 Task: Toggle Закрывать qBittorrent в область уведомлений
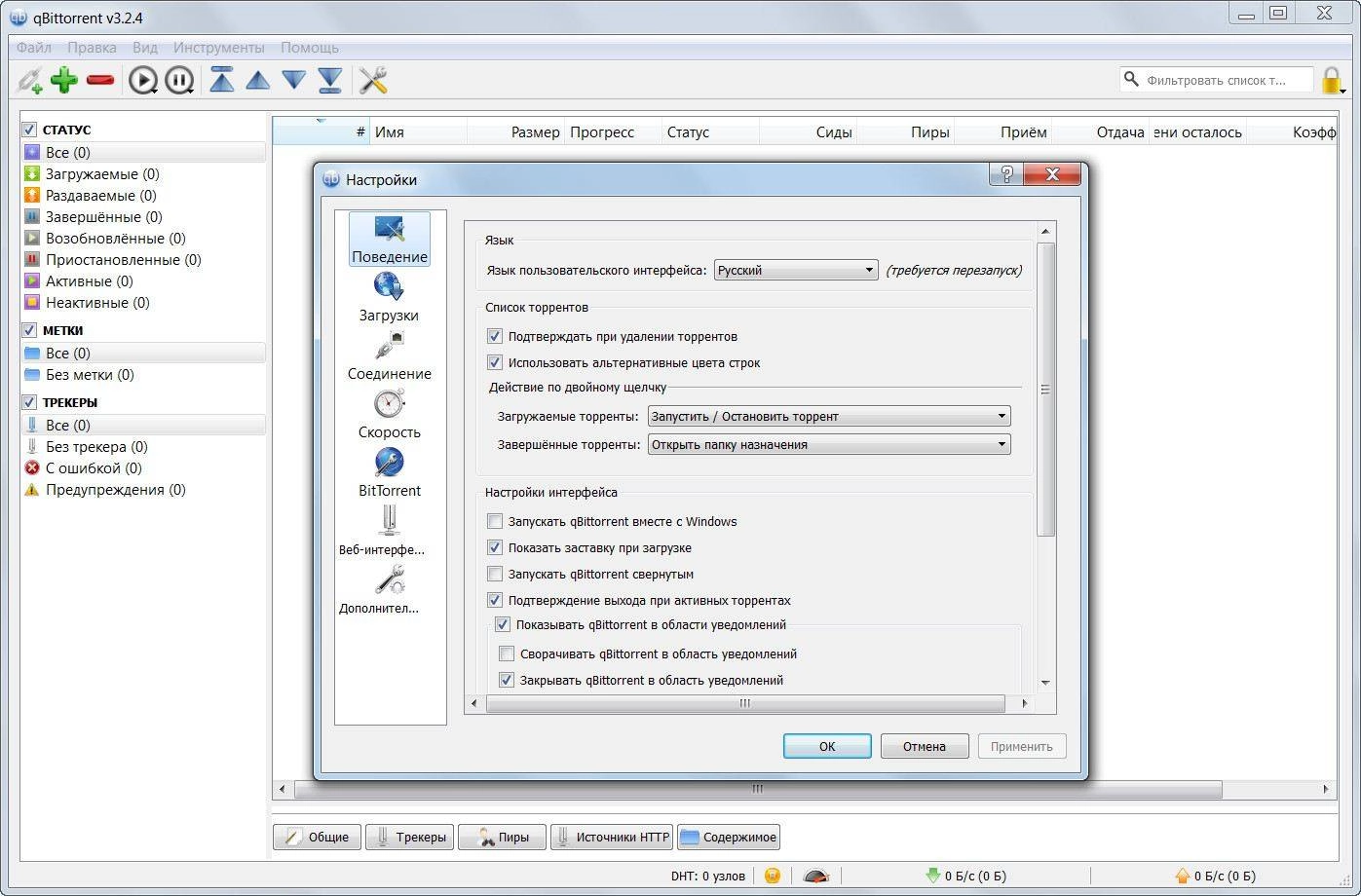pos(507,681)
